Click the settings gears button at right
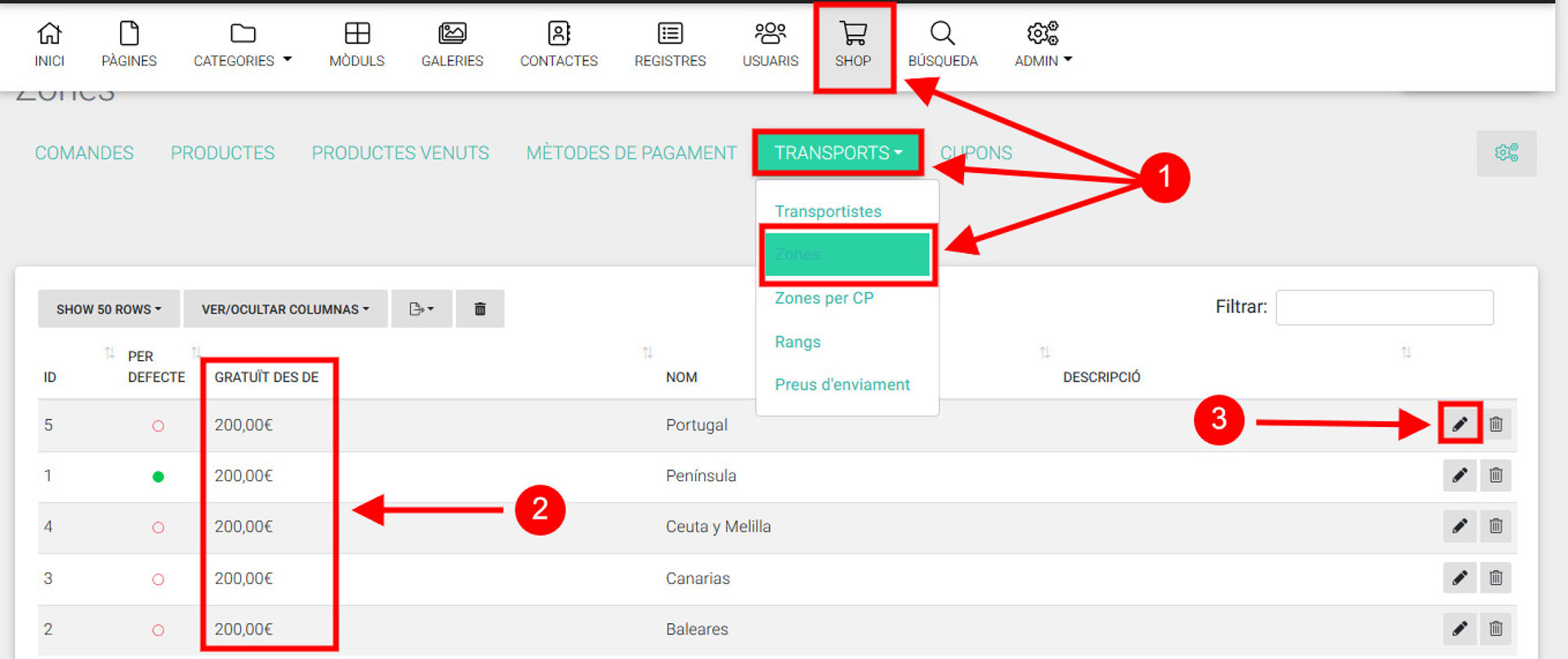Viewport: 1568px width, 659px height. coord(1505,154)
